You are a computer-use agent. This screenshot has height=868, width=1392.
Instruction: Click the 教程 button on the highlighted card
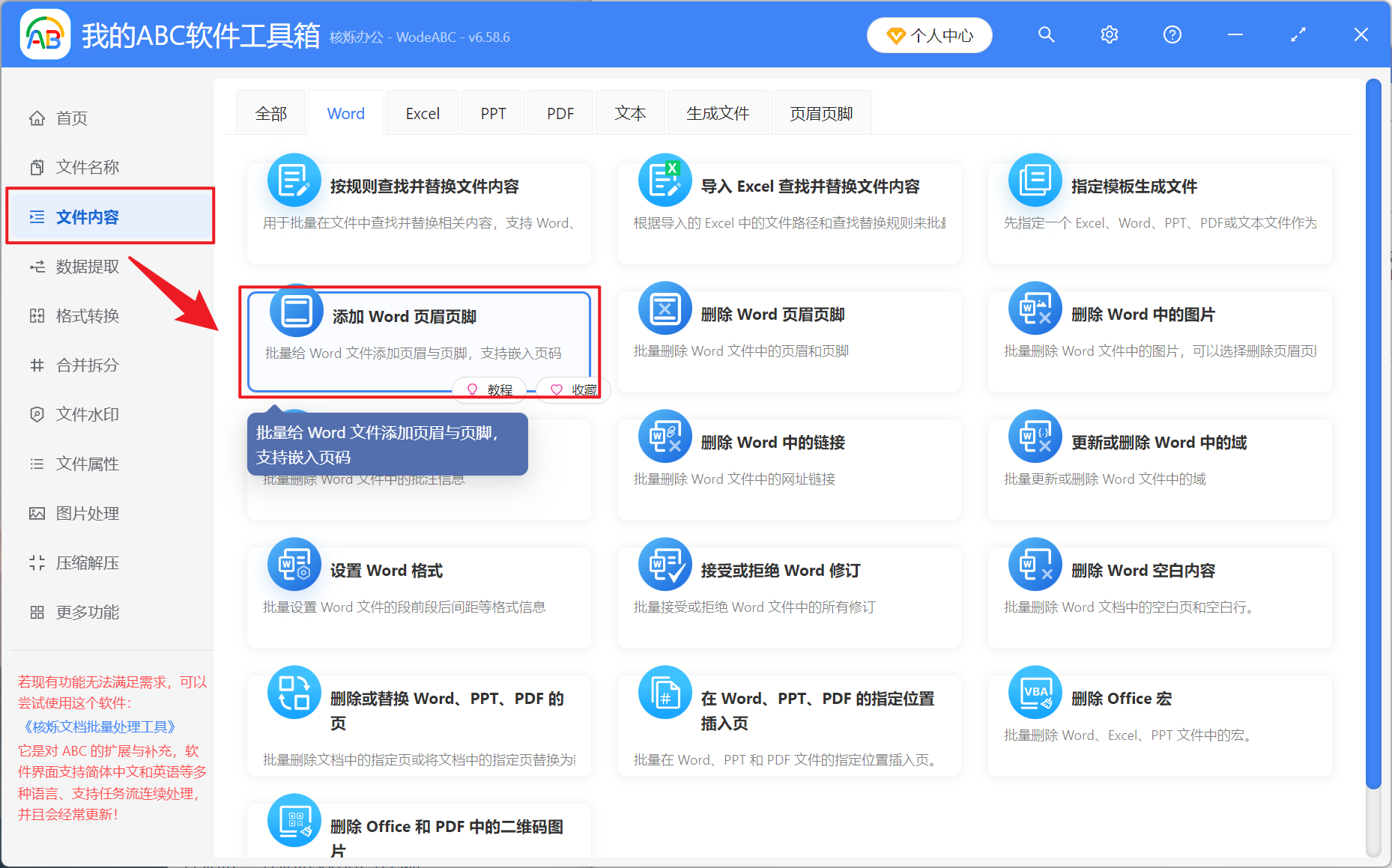[x=488, y=389]
